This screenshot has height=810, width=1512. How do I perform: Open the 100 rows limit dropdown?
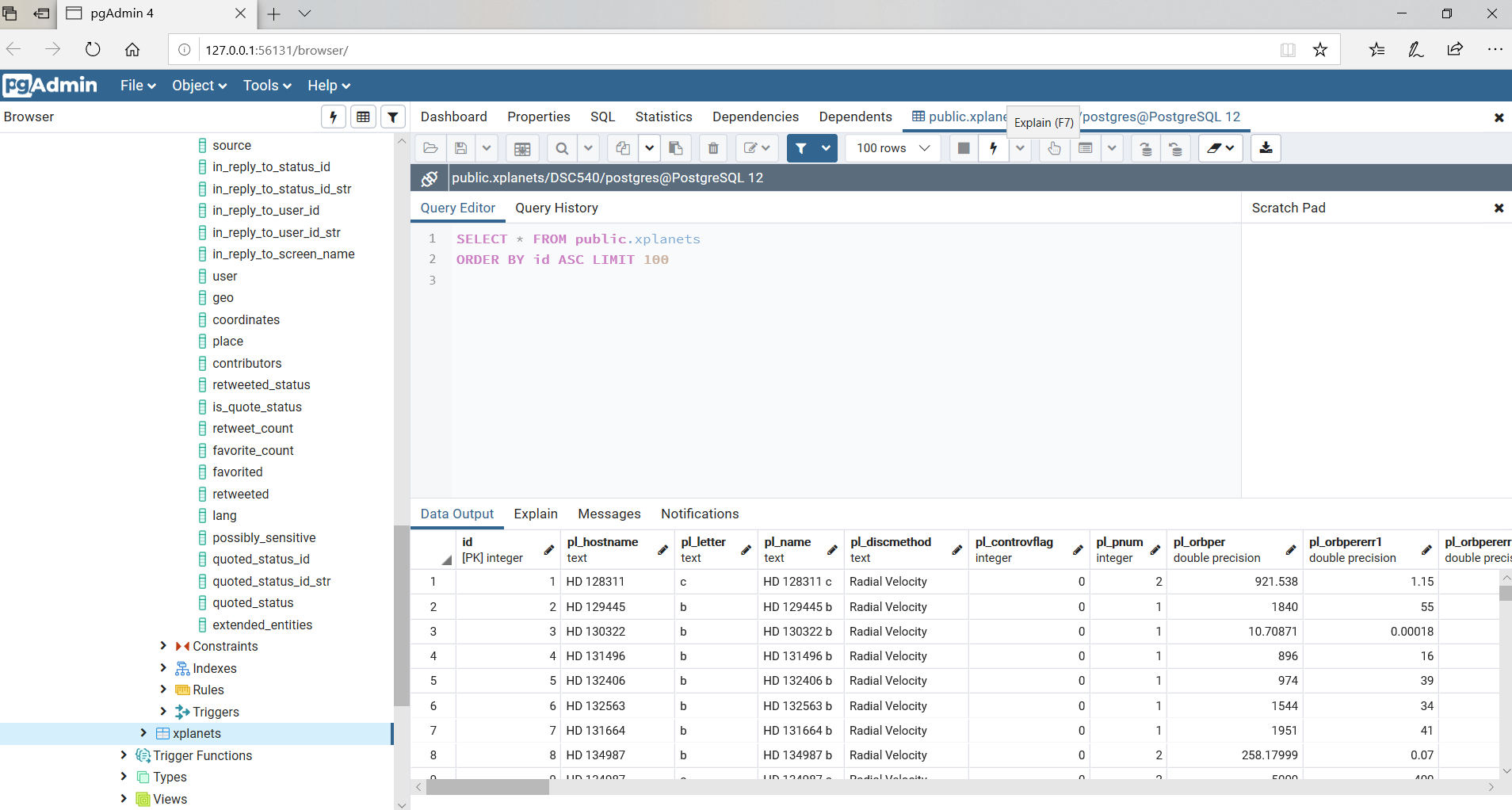pos(892,148)
